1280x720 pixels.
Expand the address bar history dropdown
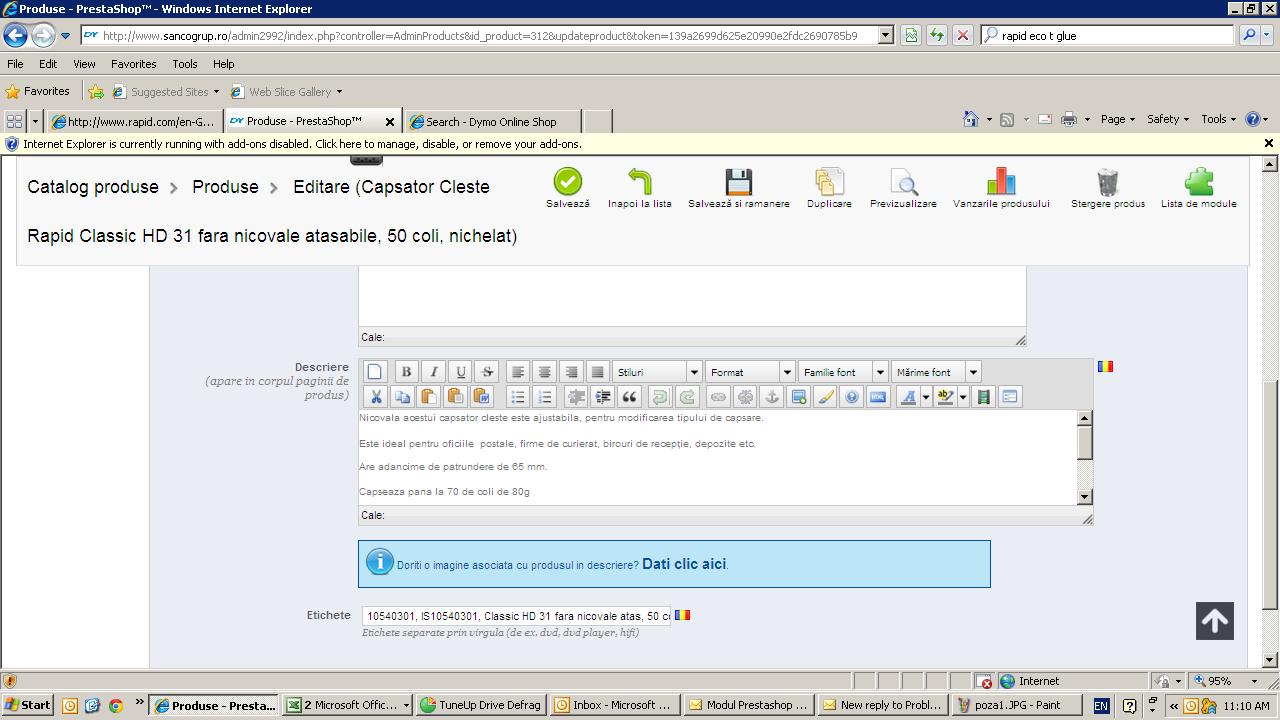point(885,35)
